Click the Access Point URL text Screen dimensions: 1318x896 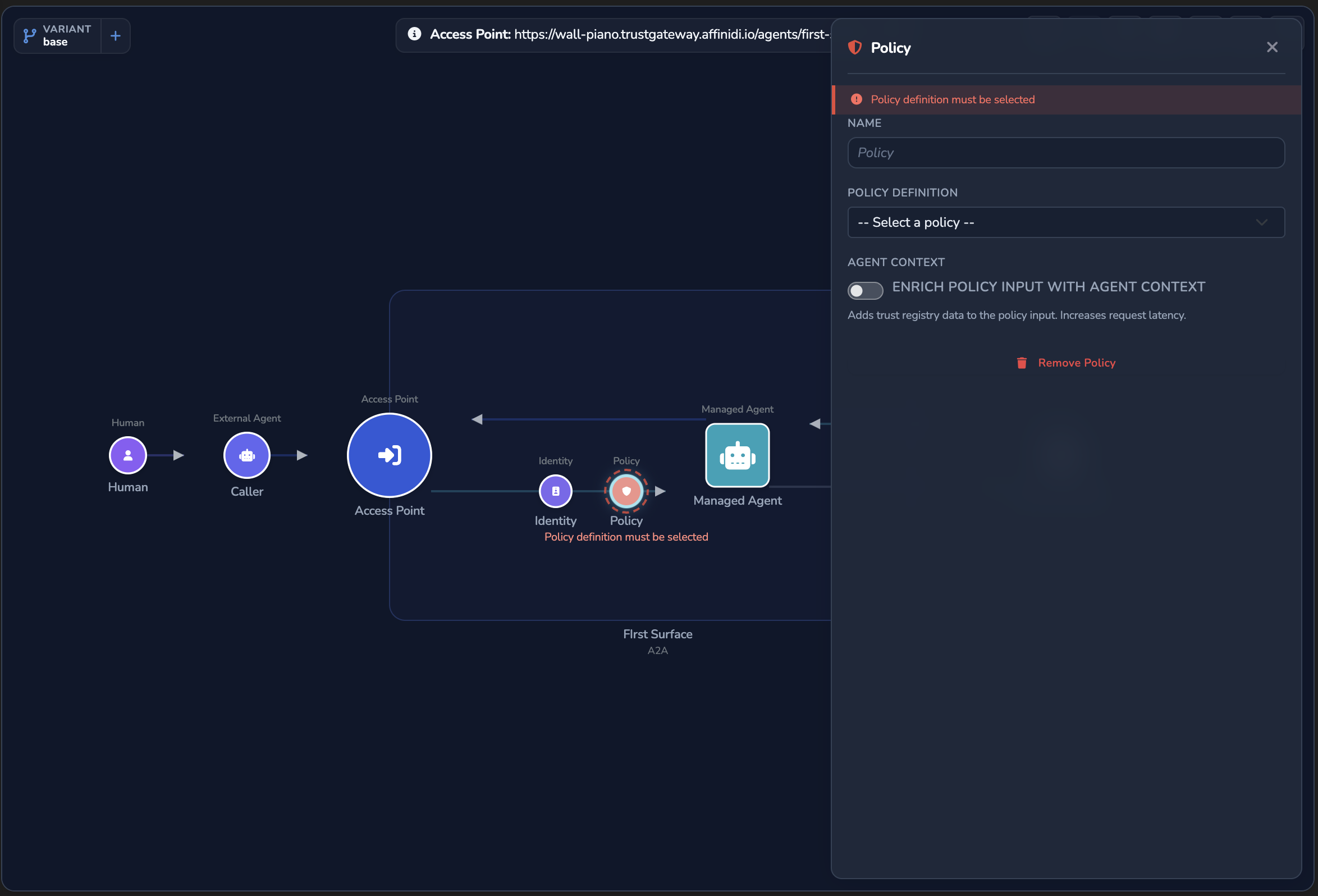[x=672, y=34]
